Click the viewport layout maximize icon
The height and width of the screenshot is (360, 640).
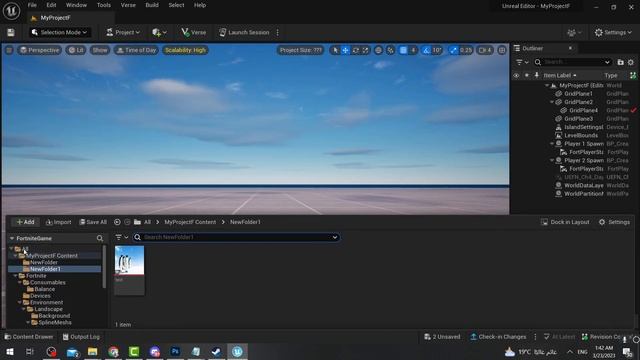point(502,50)
